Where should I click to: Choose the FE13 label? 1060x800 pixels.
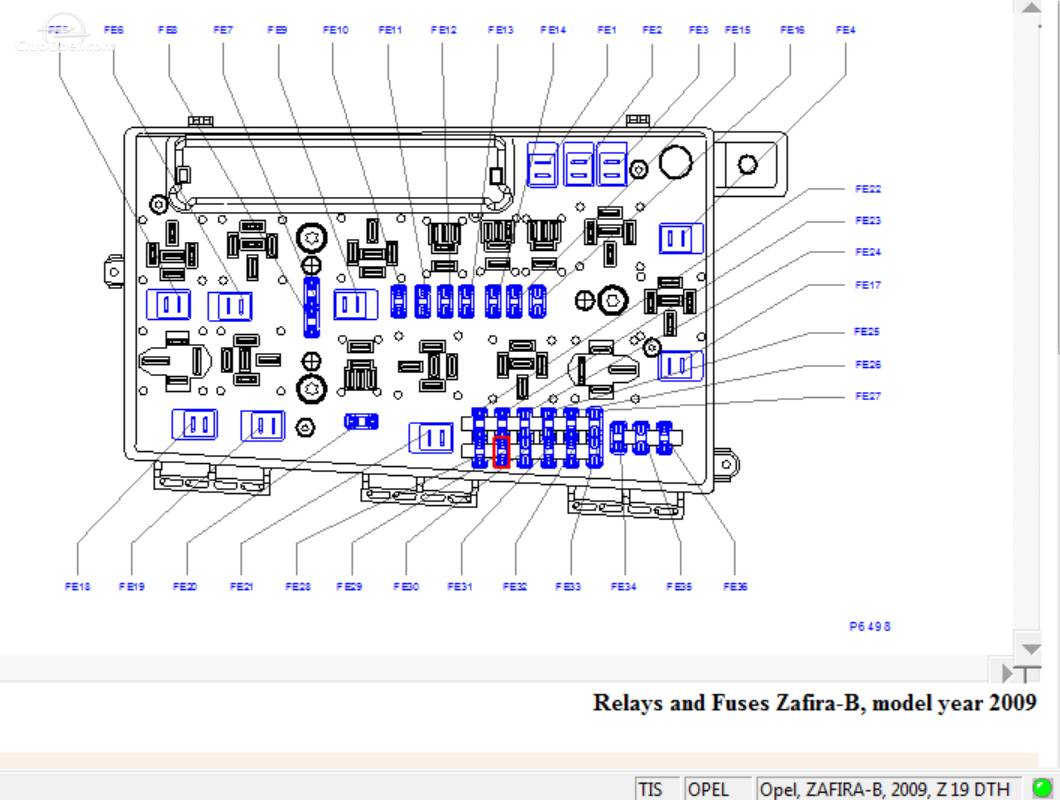coord(500,30)
